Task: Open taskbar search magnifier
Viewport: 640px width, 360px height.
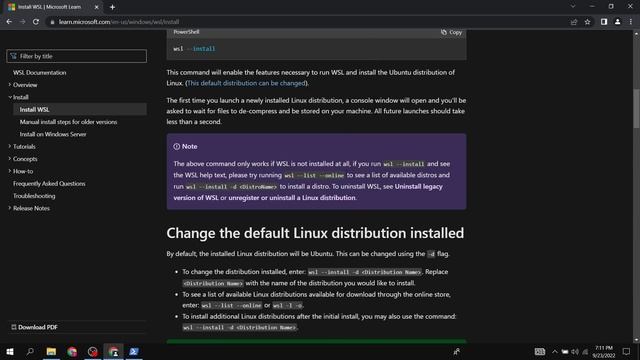Action: 30,351
